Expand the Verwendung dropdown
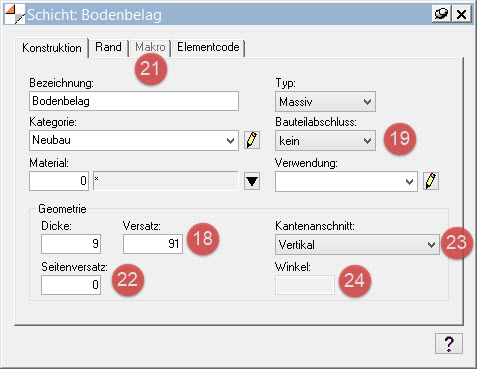 [x=346, y=182]
